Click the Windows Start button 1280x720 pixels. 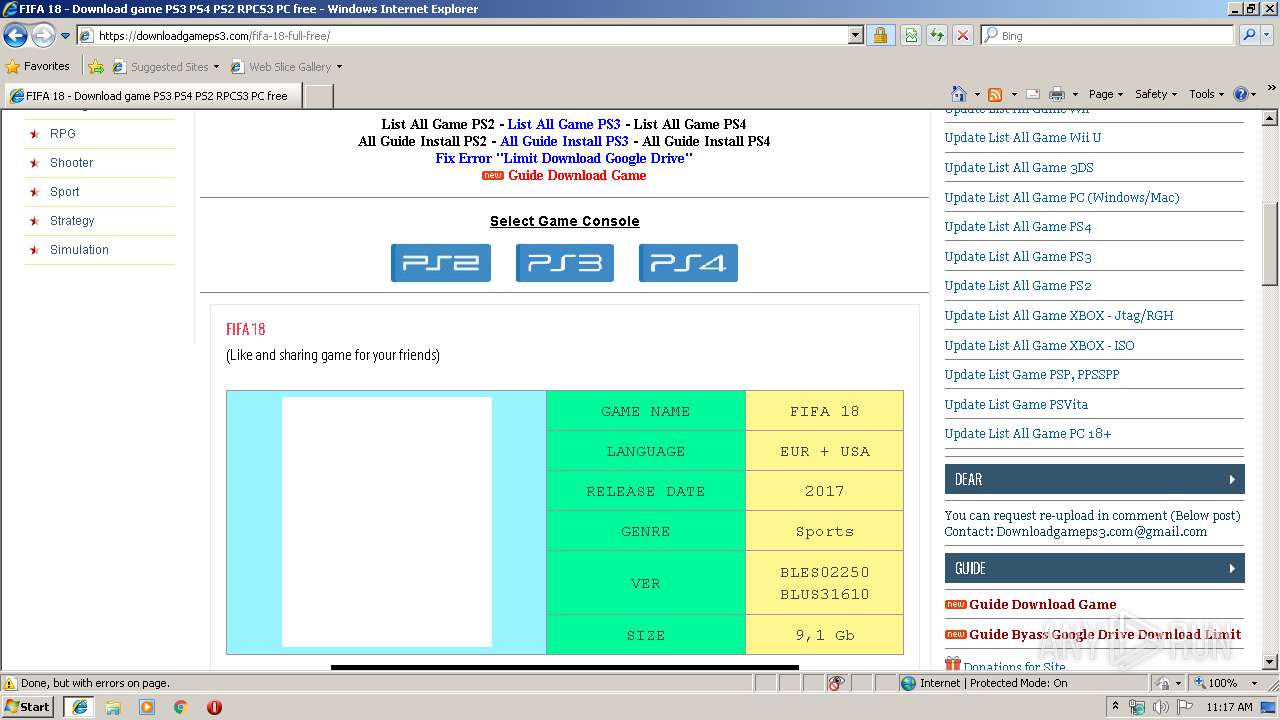coord(28,707)
